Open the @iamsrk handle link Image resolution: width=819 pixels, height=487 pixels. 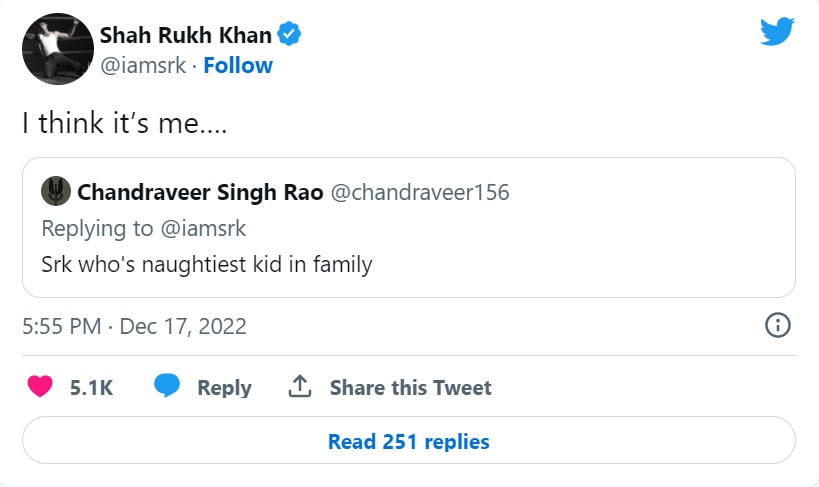pos(147,66)
